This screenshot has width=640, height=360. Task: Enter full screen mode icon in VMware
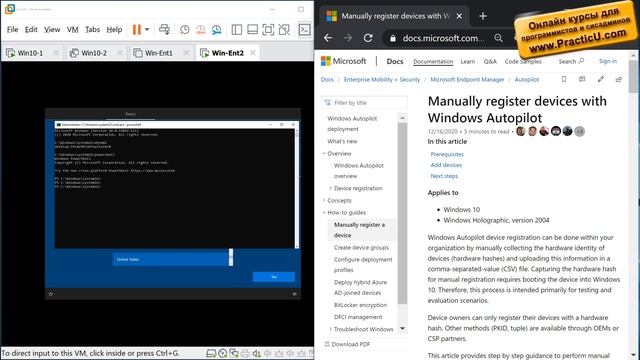click(x=268, y=29)
